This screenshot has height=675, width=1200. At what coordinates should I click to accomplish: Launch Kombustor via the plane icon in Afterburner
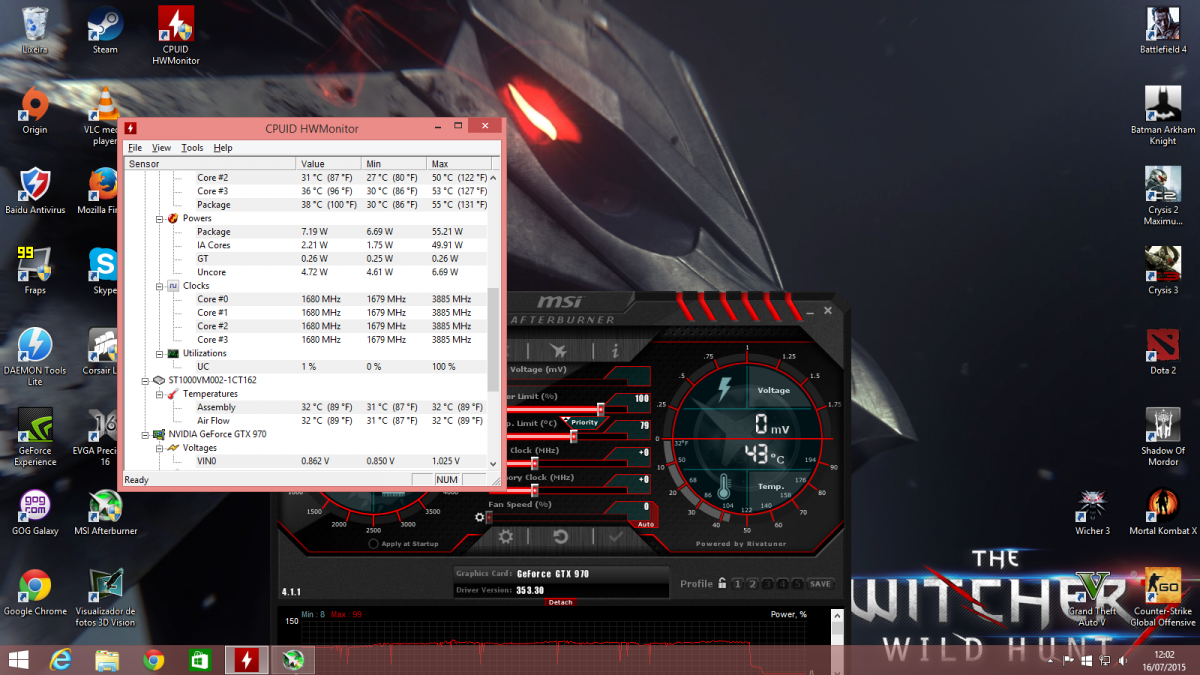(x=558, y=351)
